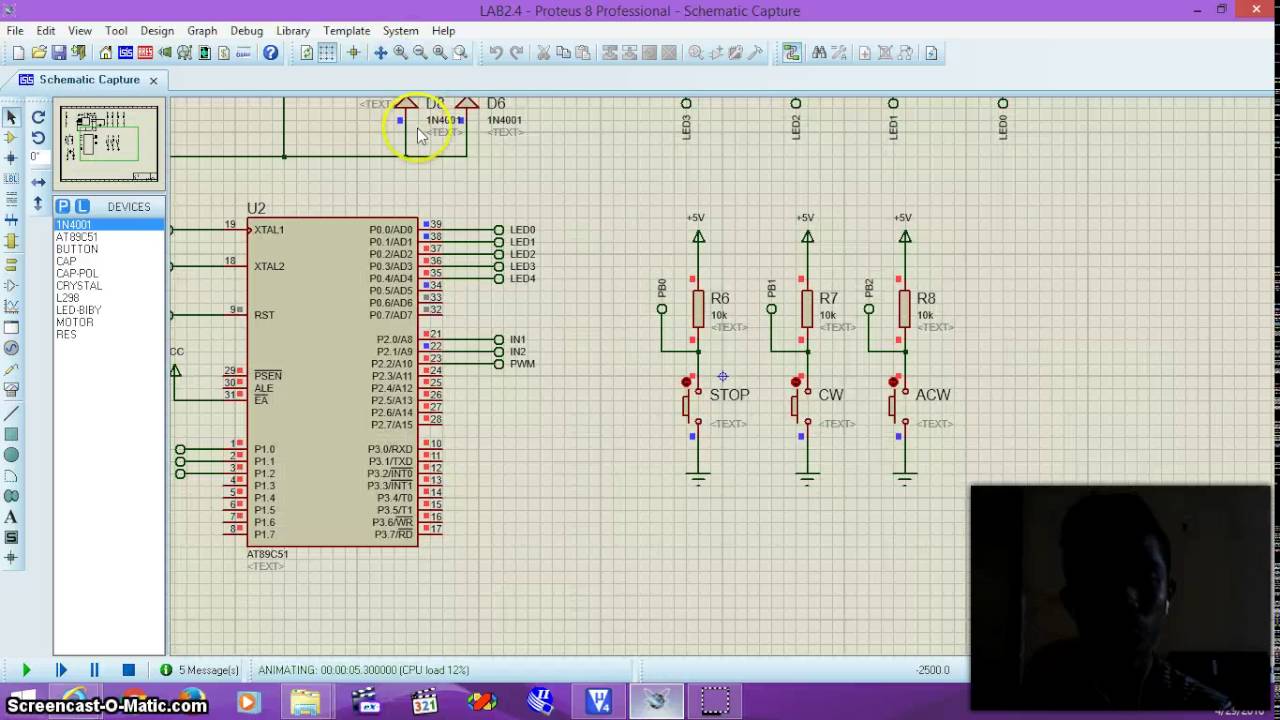Click the Zoom In magnifier icon
Viewport: 1280px width, 720px height.
point(401,53)
